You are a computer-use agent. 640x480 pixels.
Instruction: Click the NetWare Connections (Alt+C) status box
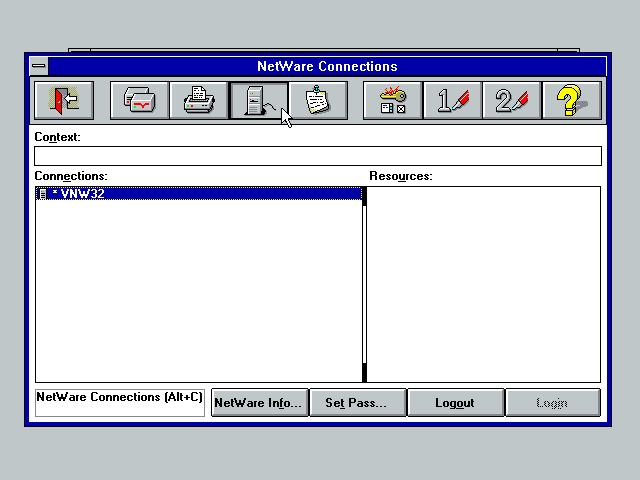(x=120, y=403)
